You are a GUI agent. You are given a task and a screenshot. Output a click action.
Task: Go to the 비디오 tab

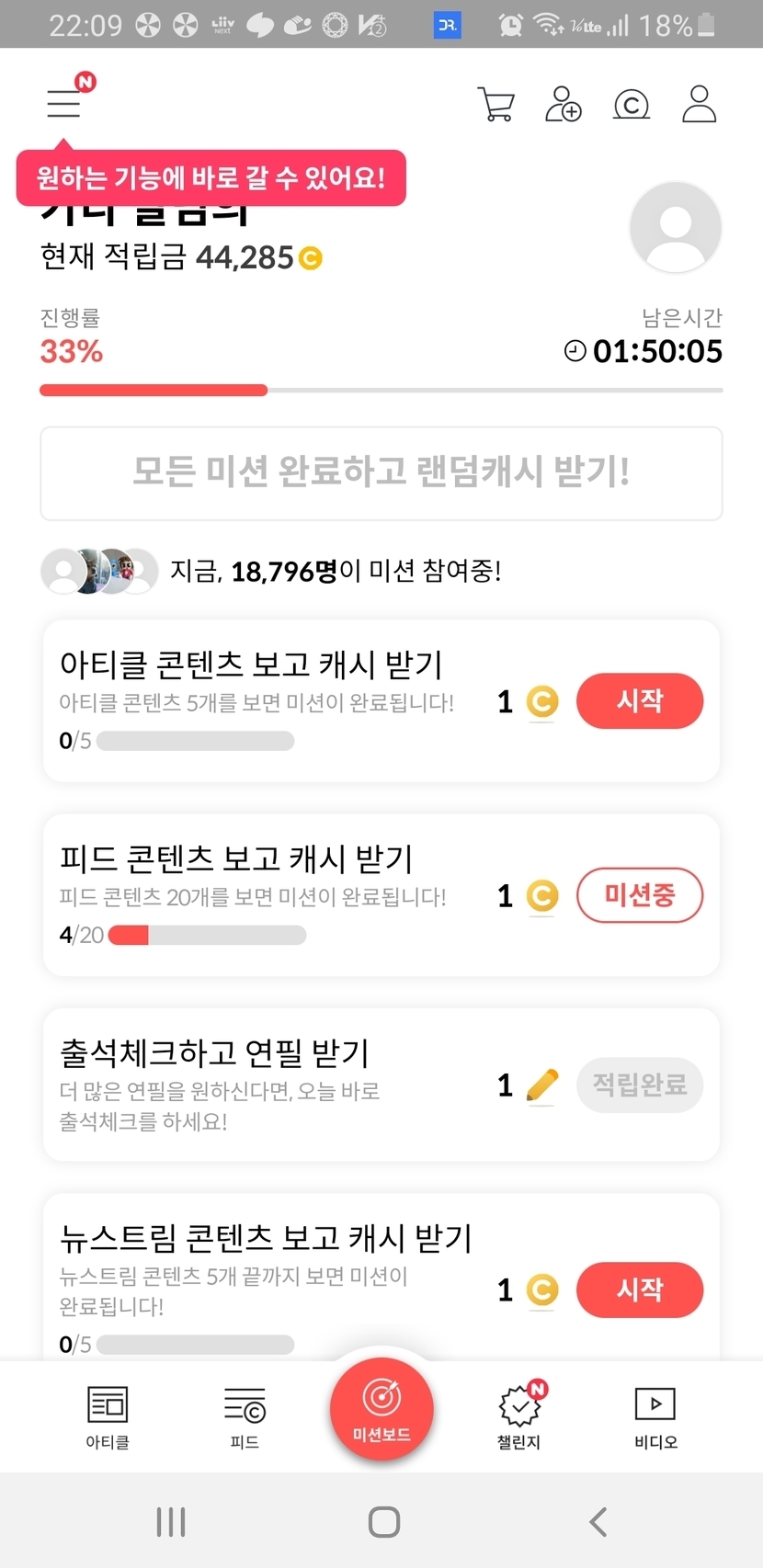point(655,1417)
